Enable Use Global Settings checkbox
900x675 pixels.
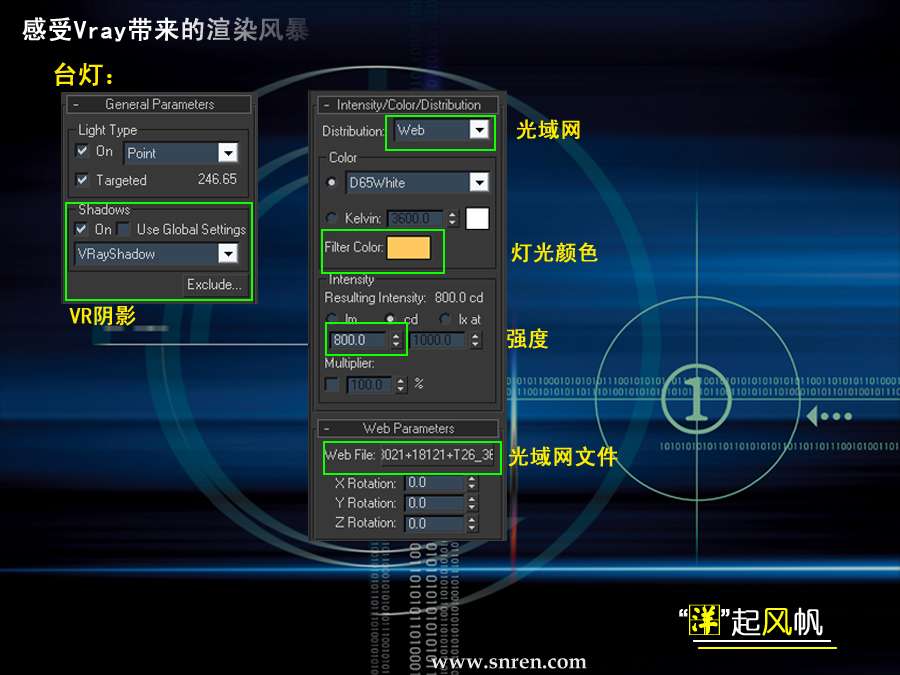pyautogui.click(x=123, y=229)
